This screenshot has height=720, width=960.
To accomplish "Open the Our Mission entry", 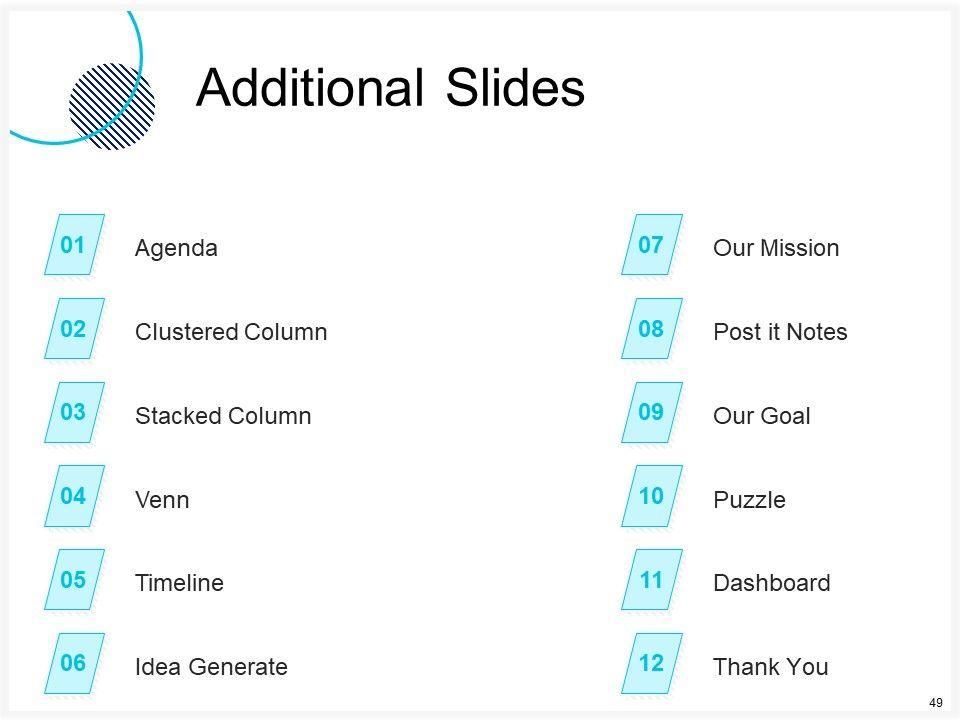I will click(776, 248).
